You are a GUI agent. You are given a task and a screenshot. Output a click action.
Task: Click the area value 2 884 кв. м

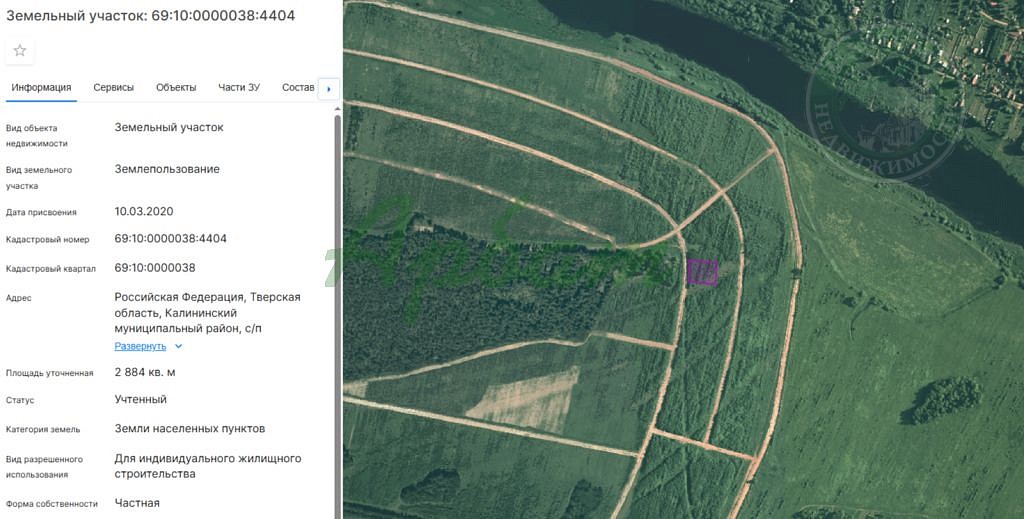coord(145,373)
